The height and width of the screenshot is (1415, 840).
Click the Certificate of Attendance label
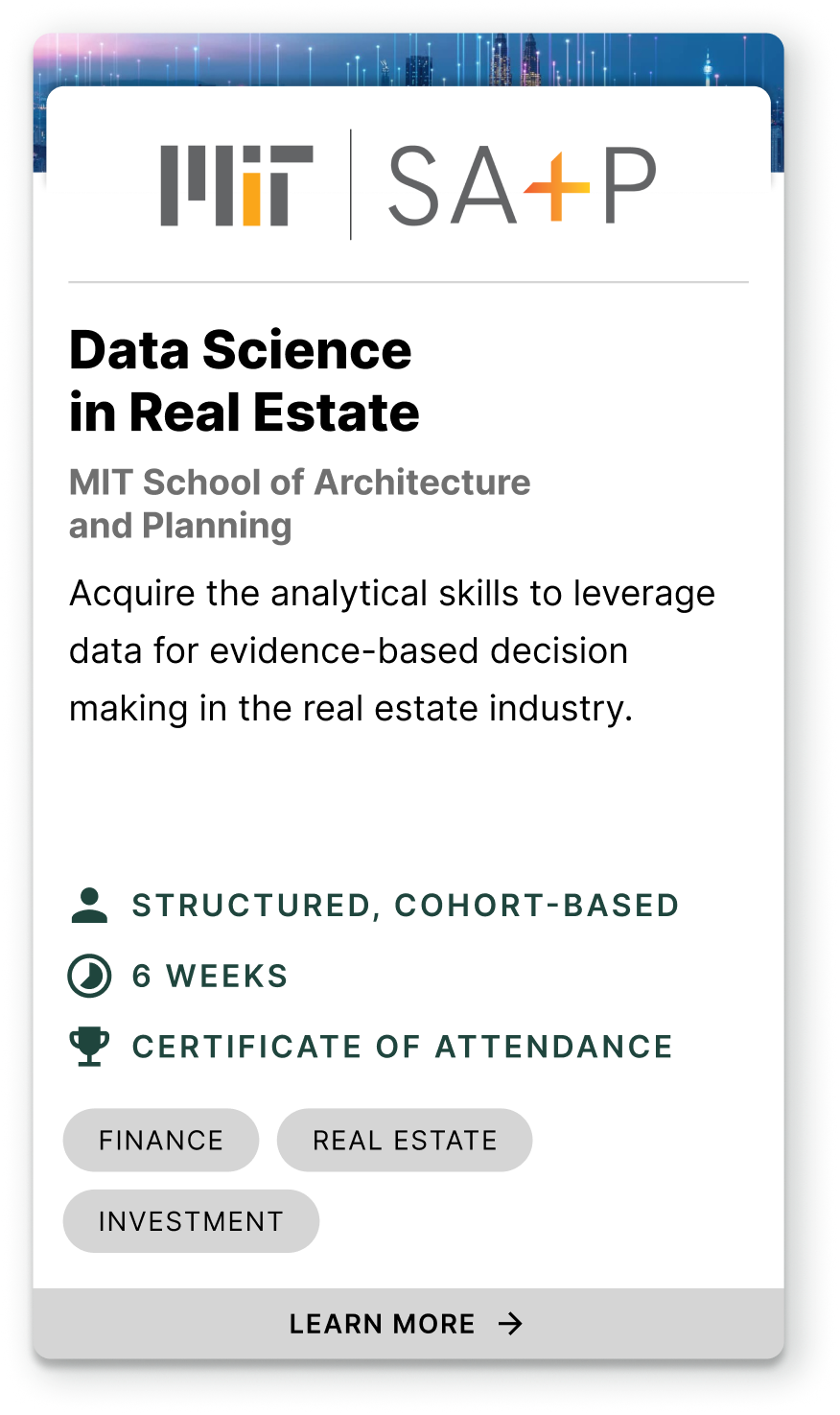[402, 1047]
